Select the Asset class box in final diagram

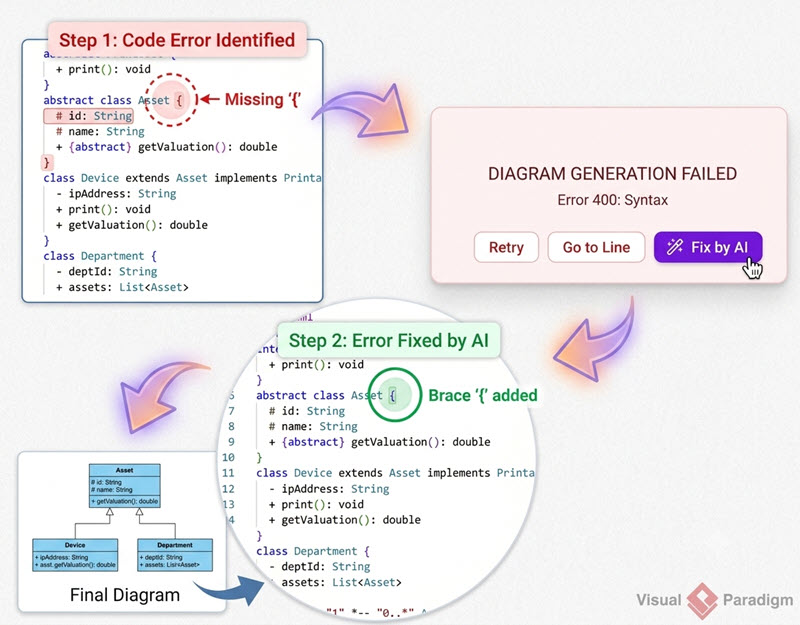[124, 486]
